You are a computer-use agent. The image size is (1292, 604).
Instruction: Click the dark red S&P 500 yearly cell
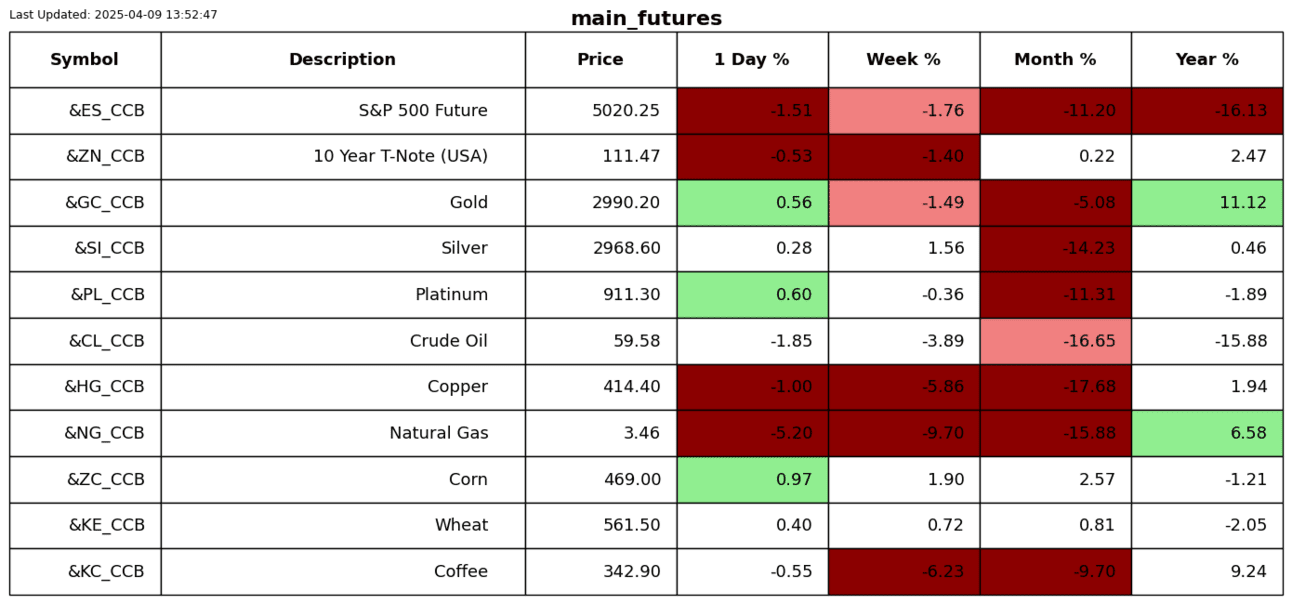tap(1207, 111)
